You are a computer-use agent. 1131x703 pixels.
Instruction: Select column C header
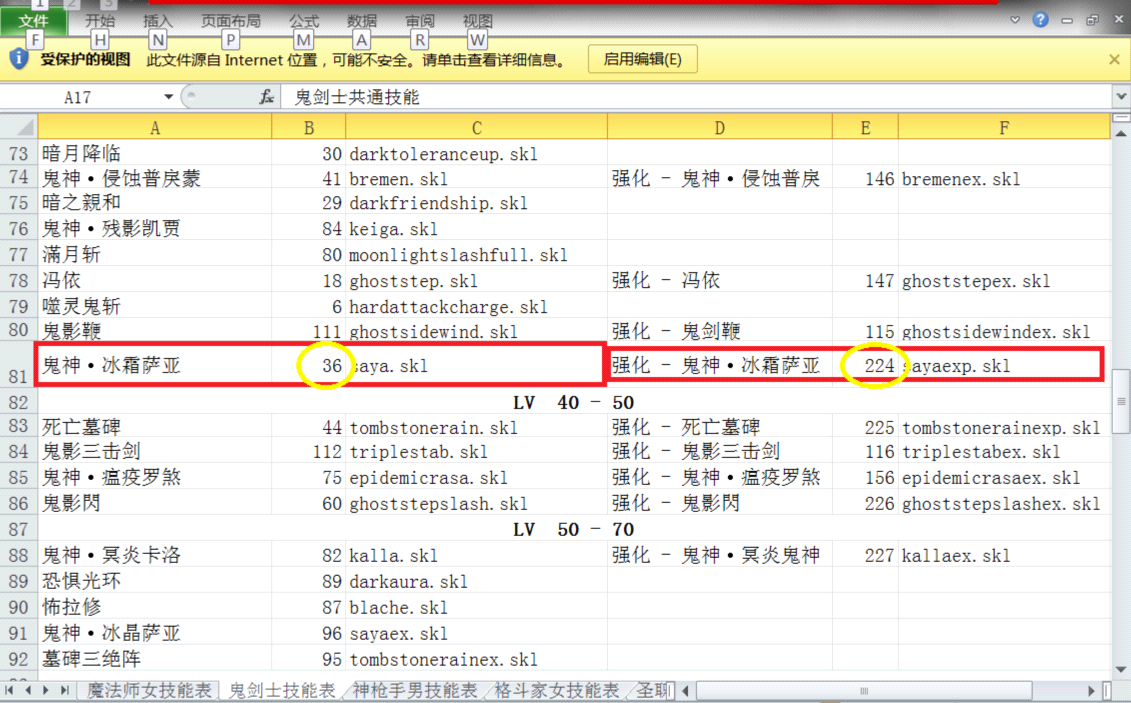pos(476,127)
